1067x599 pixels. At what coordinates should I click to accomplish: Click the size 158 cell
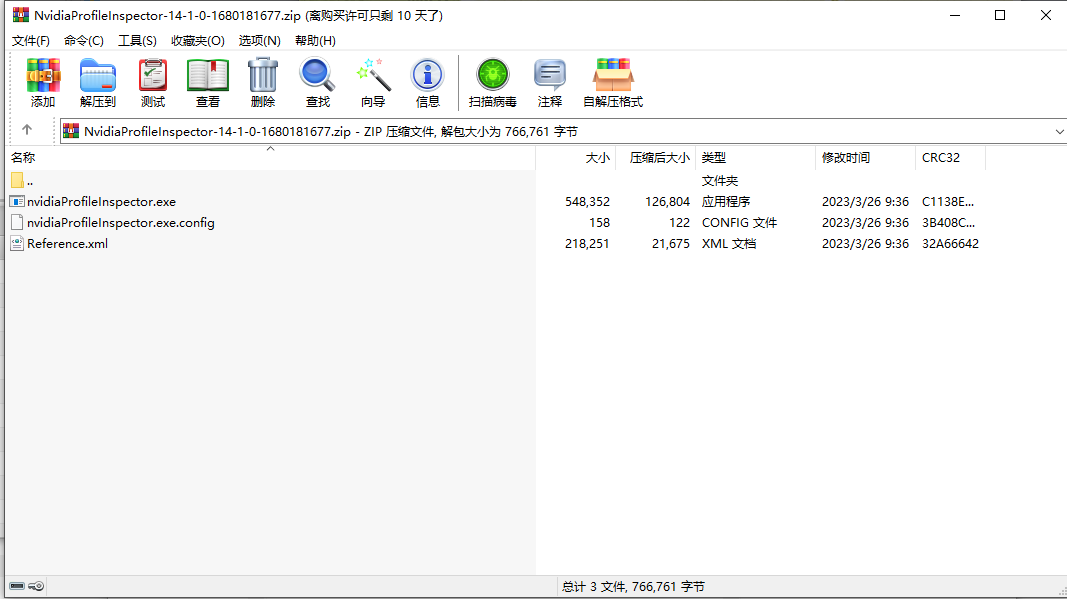600,223
